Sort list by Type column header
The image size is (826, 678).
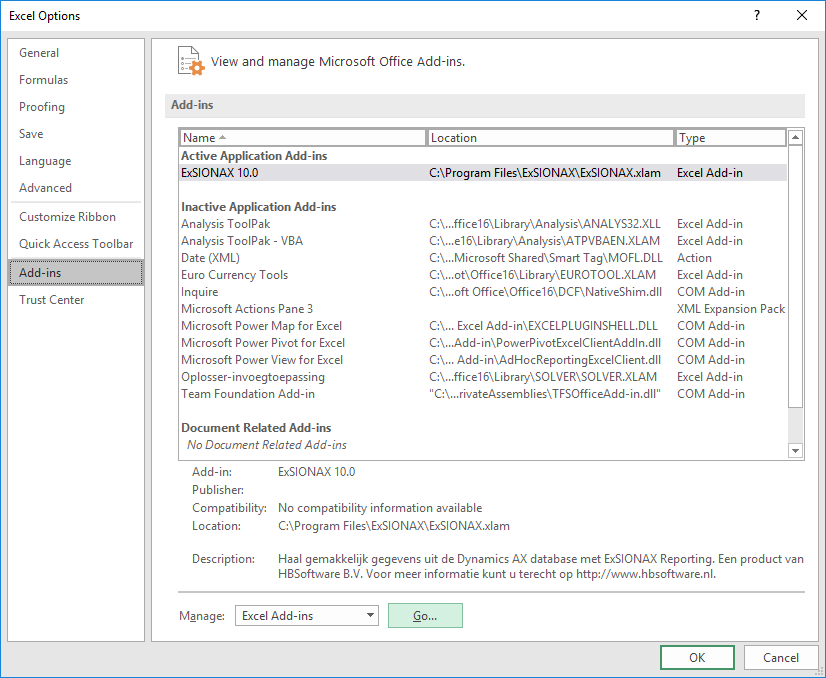pyautogui.click(x=731, y=137)
